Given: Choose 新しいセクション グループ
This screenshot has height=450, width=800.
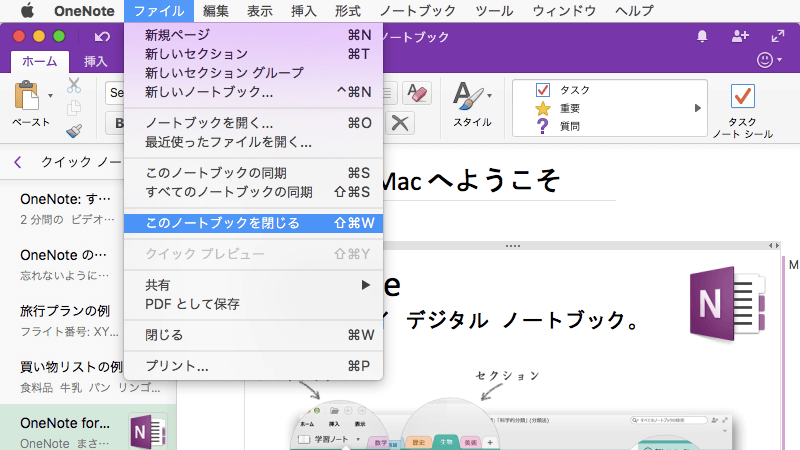Looking at the screenshot, I should [x=253, y=73].
